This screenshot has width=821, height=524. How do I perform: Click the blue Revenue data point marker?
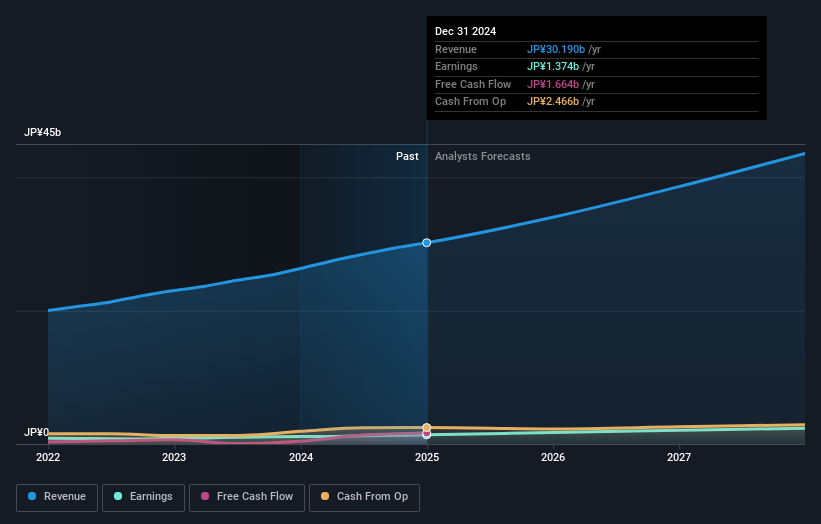tap(427, 242)
